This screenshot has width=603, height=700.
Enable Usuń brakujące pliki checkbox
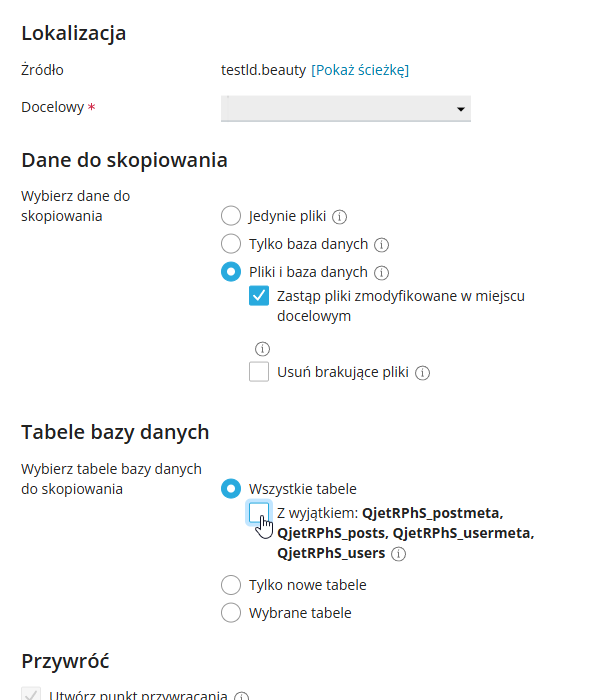[259, 372]
